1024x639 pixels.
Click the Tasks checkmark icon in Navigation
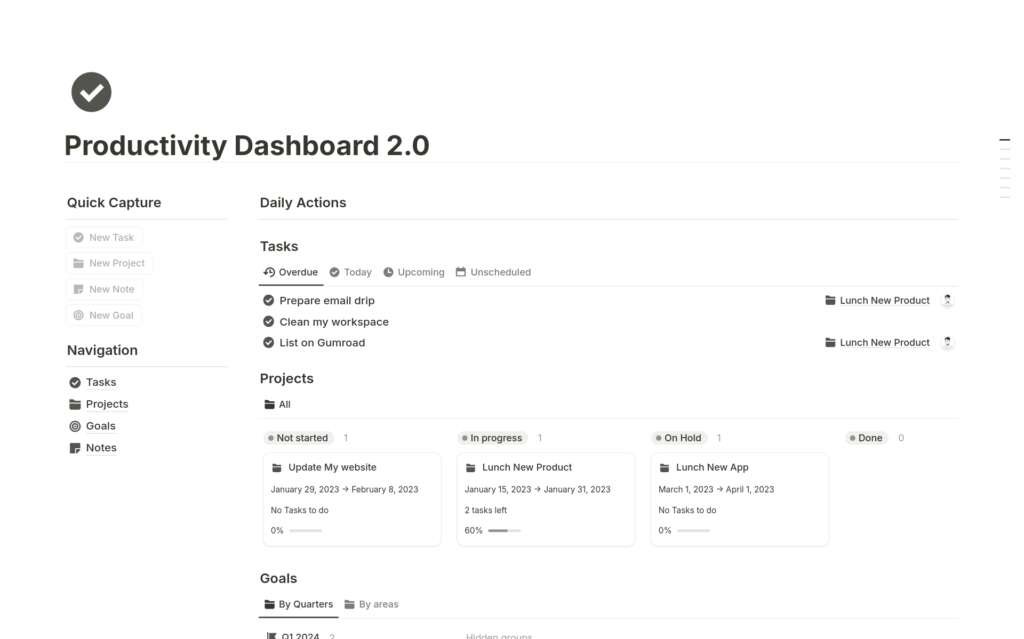(75, 382)
